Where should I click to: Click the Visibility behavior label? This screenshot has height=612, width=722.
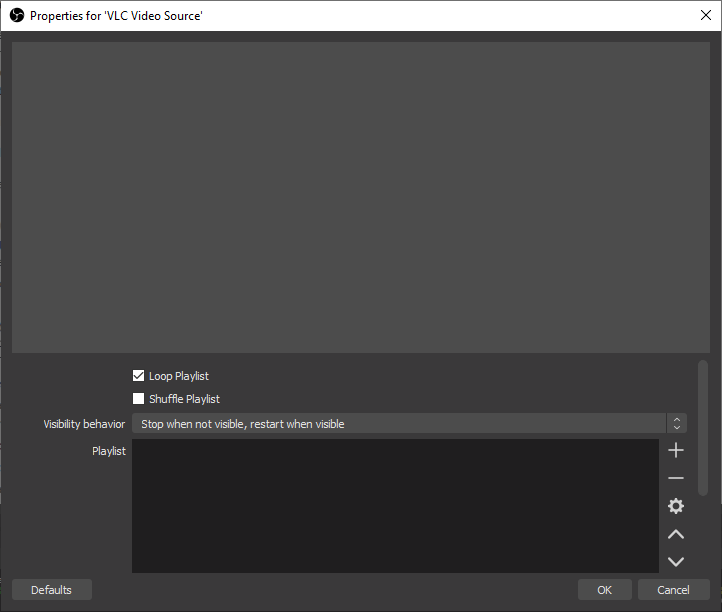click(84, 424)
